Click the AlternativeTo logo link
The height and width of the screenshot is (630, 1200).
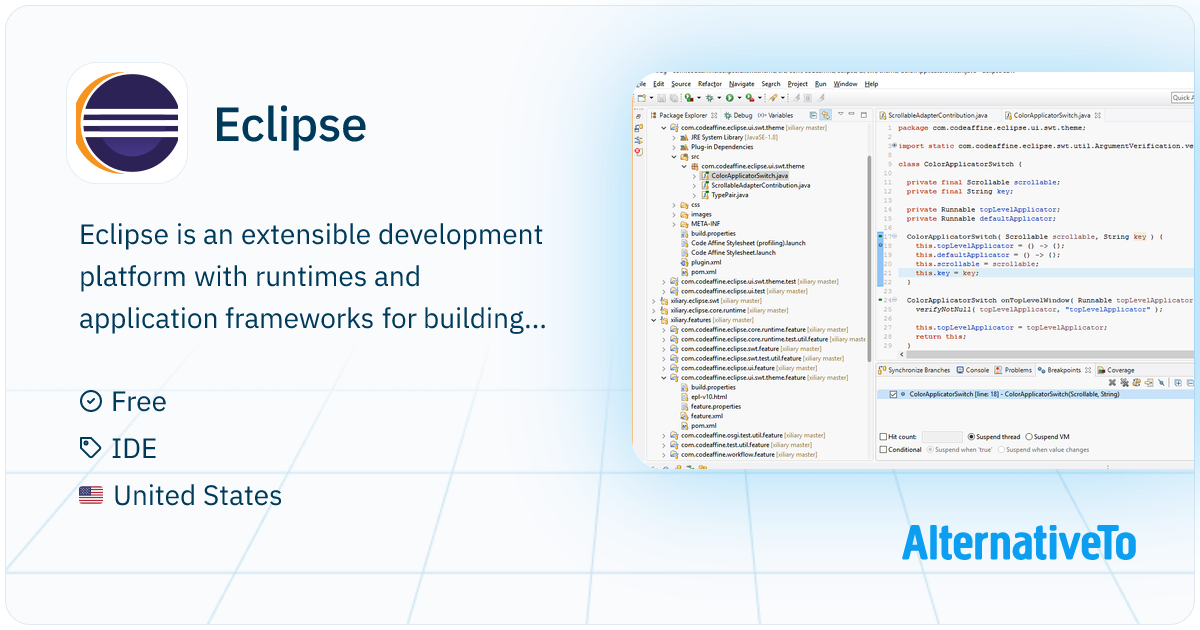[x=1020, y=545]
